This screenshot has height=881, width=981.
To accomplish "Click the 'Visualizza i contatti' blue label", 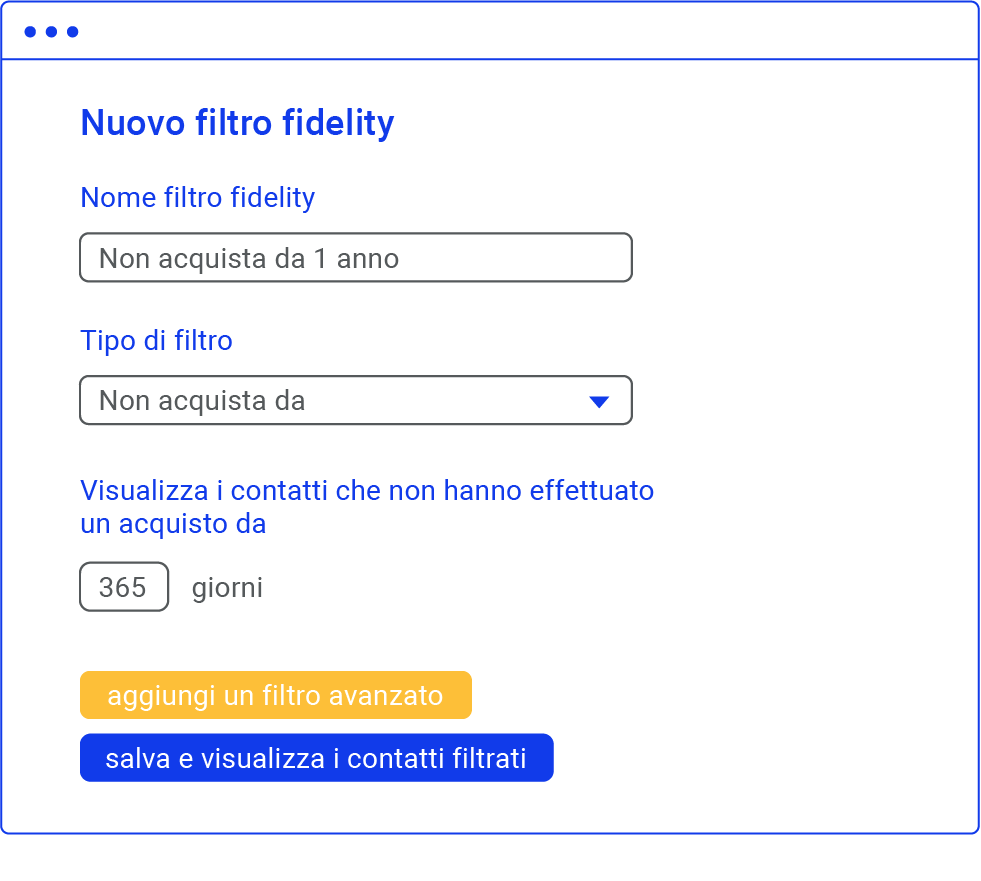I will click(368, 507).
